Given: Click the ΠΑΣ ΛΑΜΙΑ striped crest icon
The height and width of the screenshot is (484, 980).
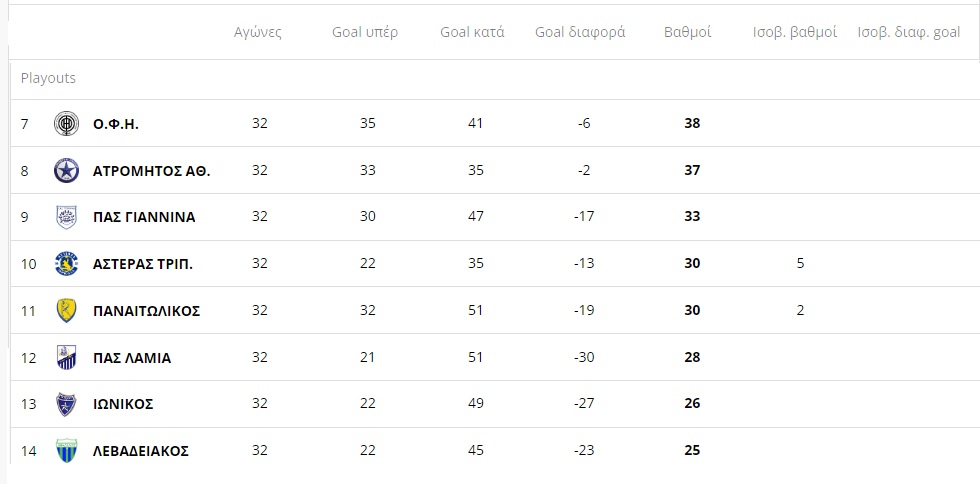Looking at the screenshot, I should pos(66,357).
